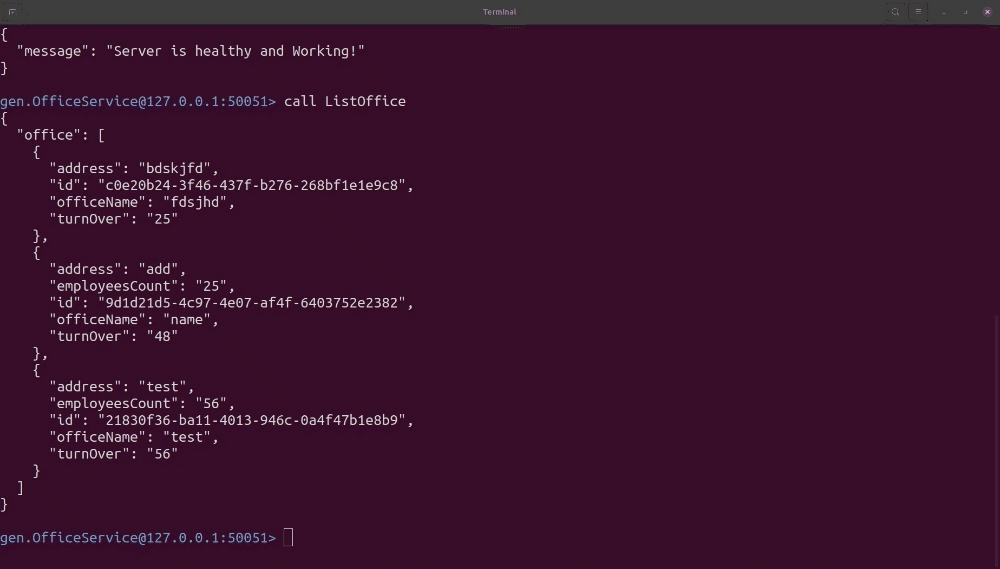Click the 'call ListOffice' command text
1000x569 pixels.
(345, 101)
